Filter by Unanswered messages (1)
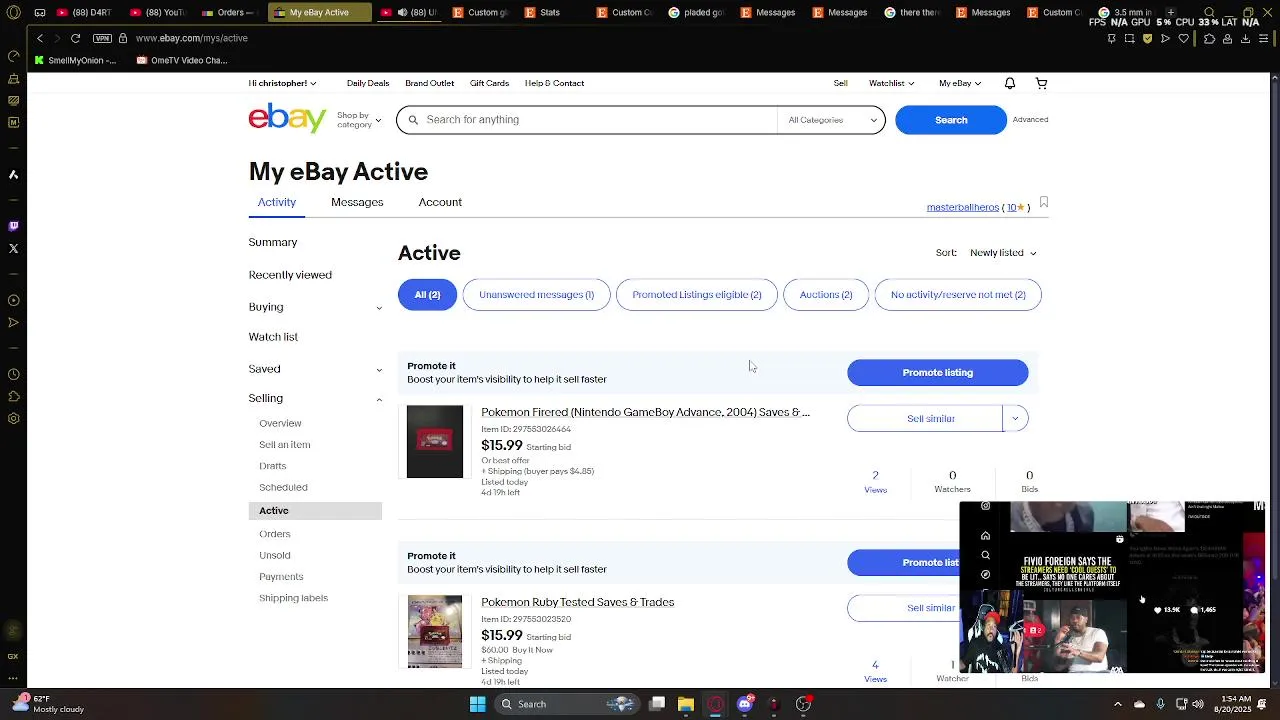The image size is (1280, 720). (x=536, y=294)
